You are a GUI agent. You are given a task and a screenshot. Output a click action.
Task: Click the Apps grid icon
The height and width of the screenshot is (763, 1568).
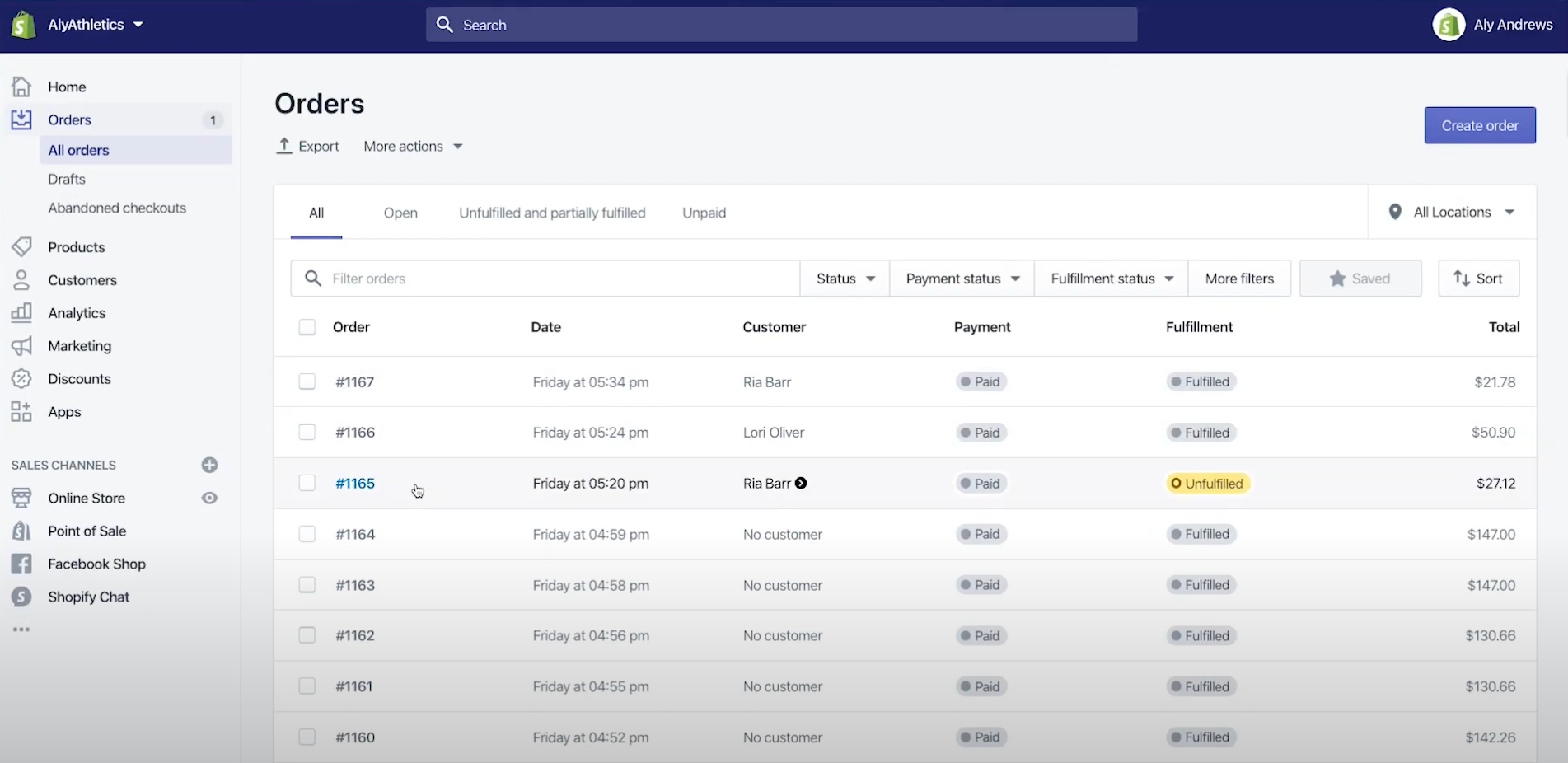point(21,411)
